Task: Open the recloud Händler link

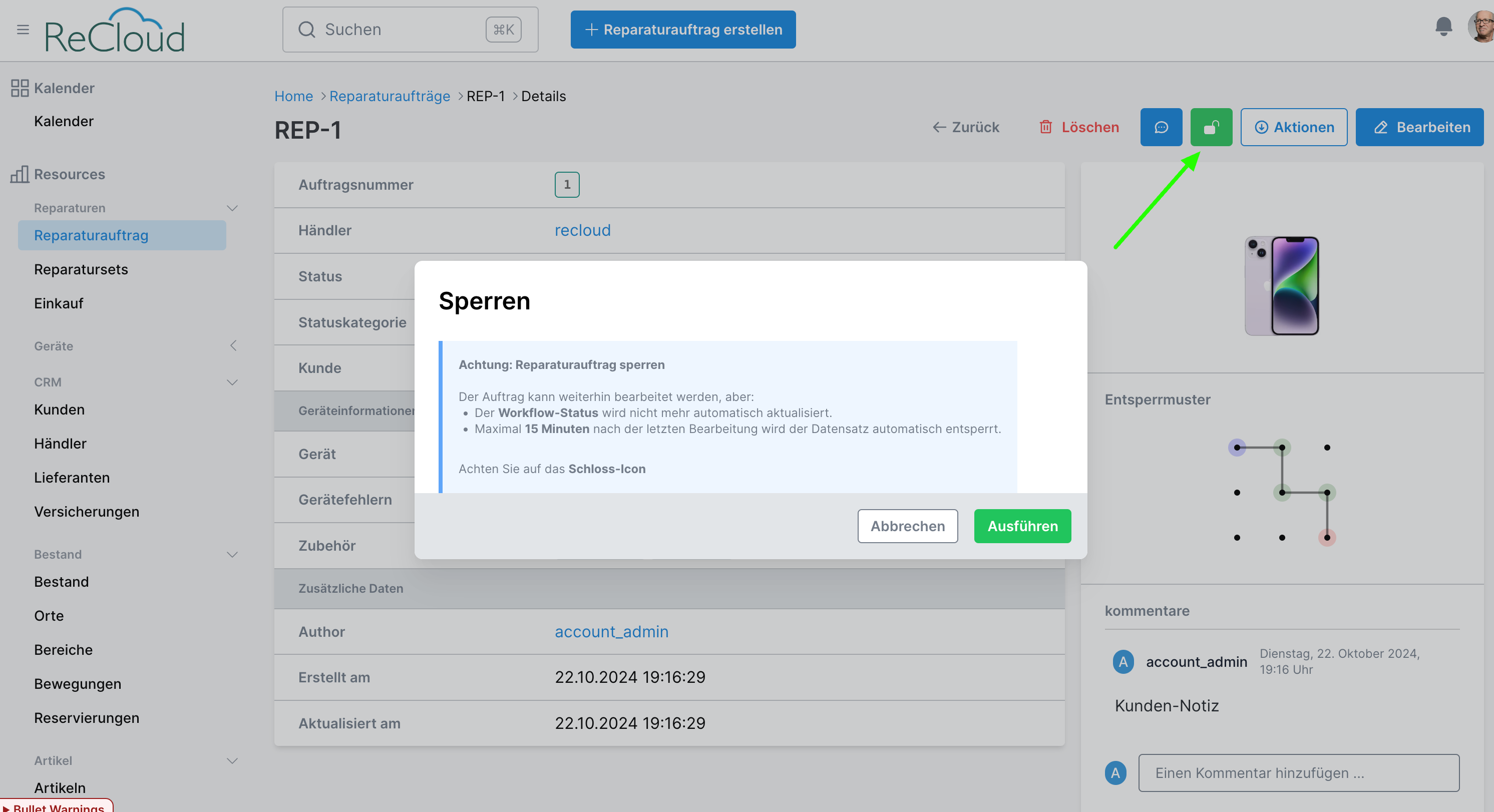Action: click(x=582, y=230)
